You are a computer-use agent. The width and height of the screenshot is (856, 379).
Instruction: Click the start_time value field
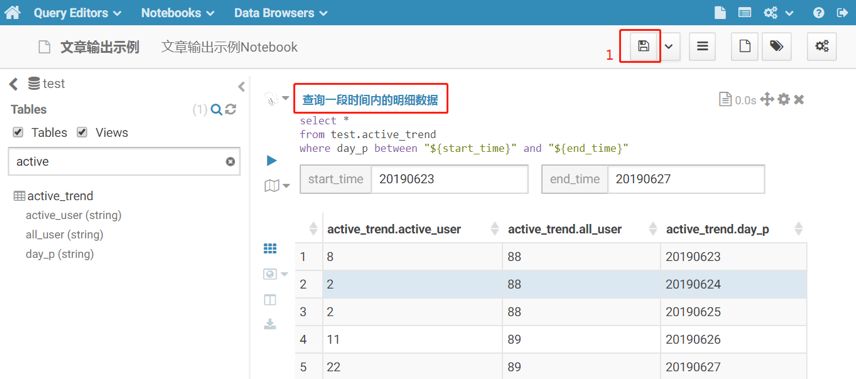tap(449, 179)
